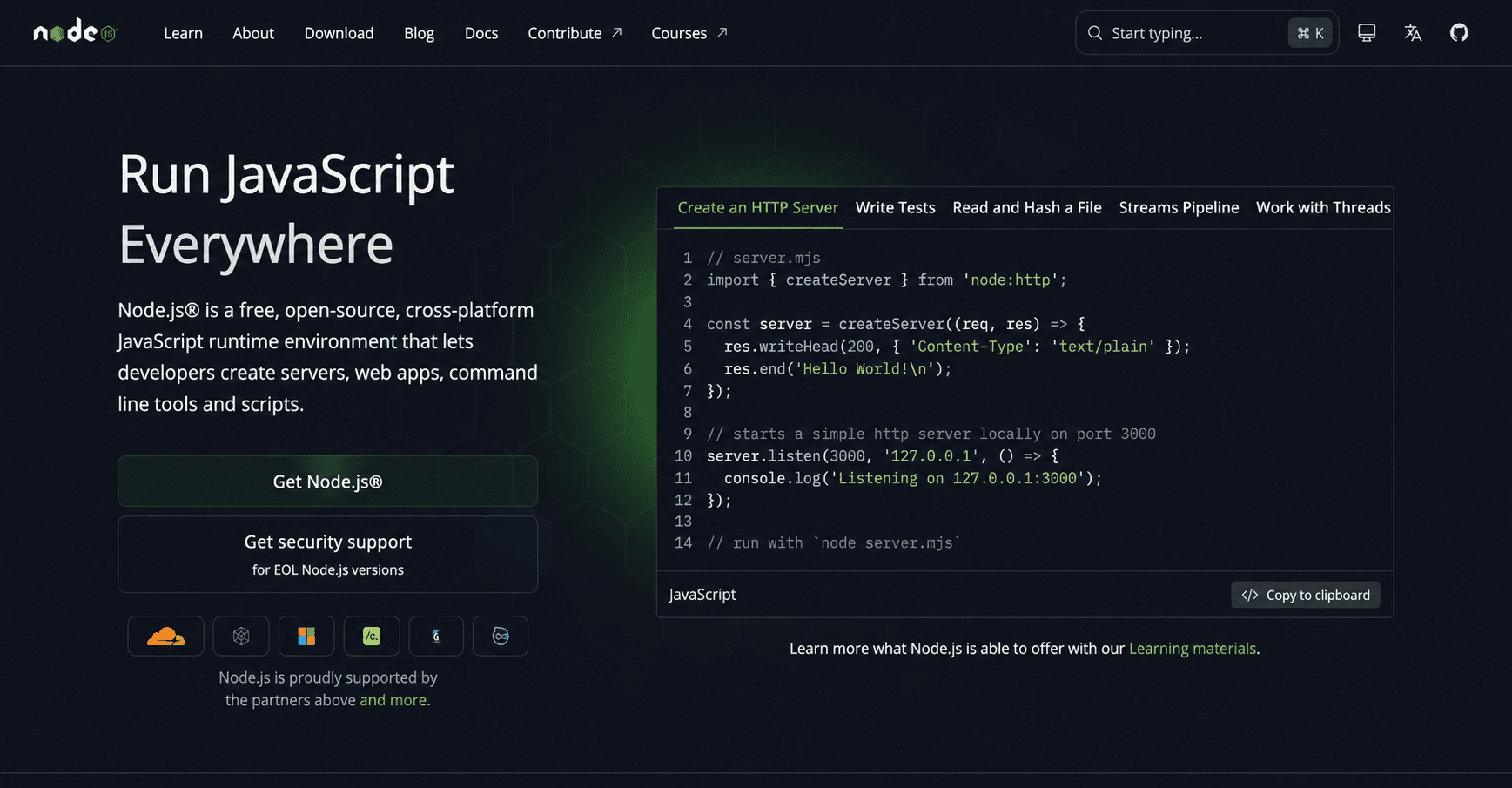Switch to the Read and Hash a File tab
The height and width of the screenshot is (788, 1512).
[x=1027, y=208]
